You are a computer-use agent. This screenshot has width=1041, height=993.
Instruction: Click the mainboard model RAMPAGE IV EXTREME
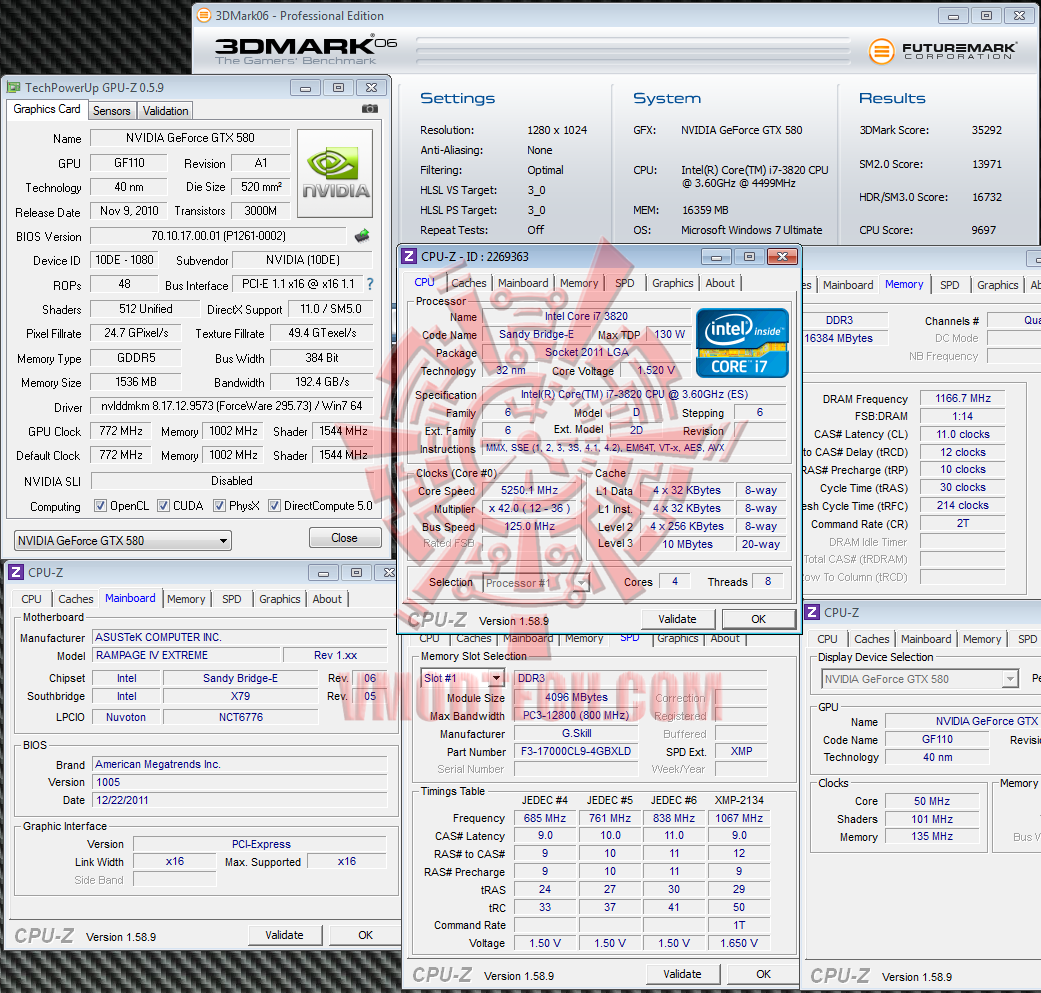[186, 655]
